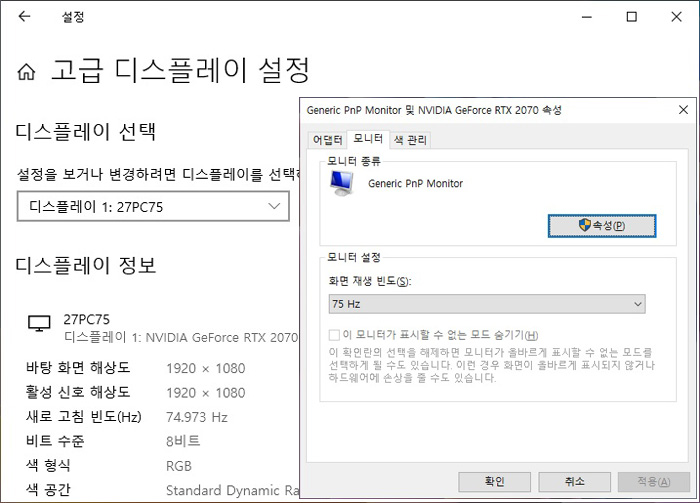The width and height of the screenshot is (700, 503).
Task: Click the 색 공간 label
Action: (48, 490)
